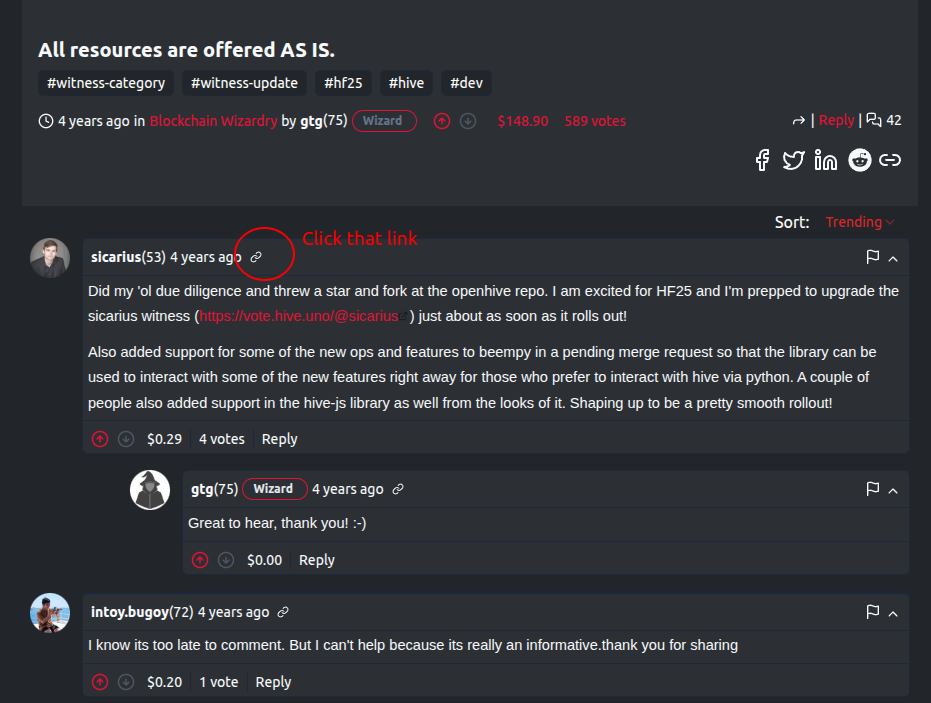931x703 pixels.
Task: Upvote the sicarius comment
Action: pos(100,439)
